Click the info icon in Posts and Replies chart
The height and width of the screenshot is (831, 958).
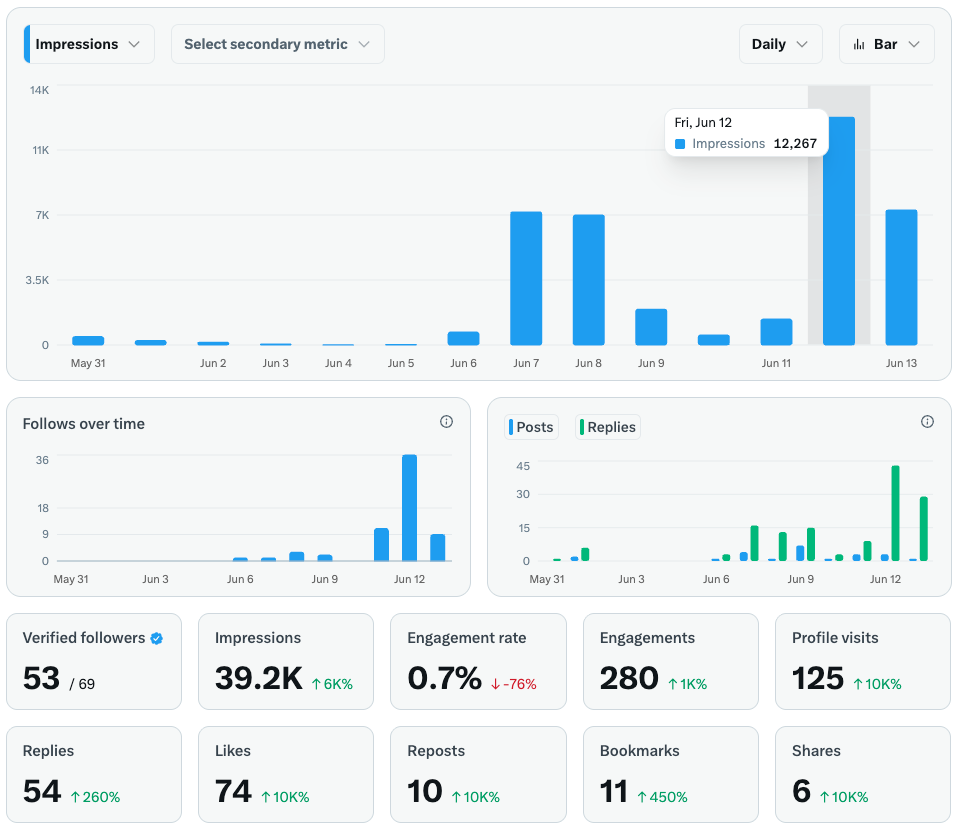point(927,422)
